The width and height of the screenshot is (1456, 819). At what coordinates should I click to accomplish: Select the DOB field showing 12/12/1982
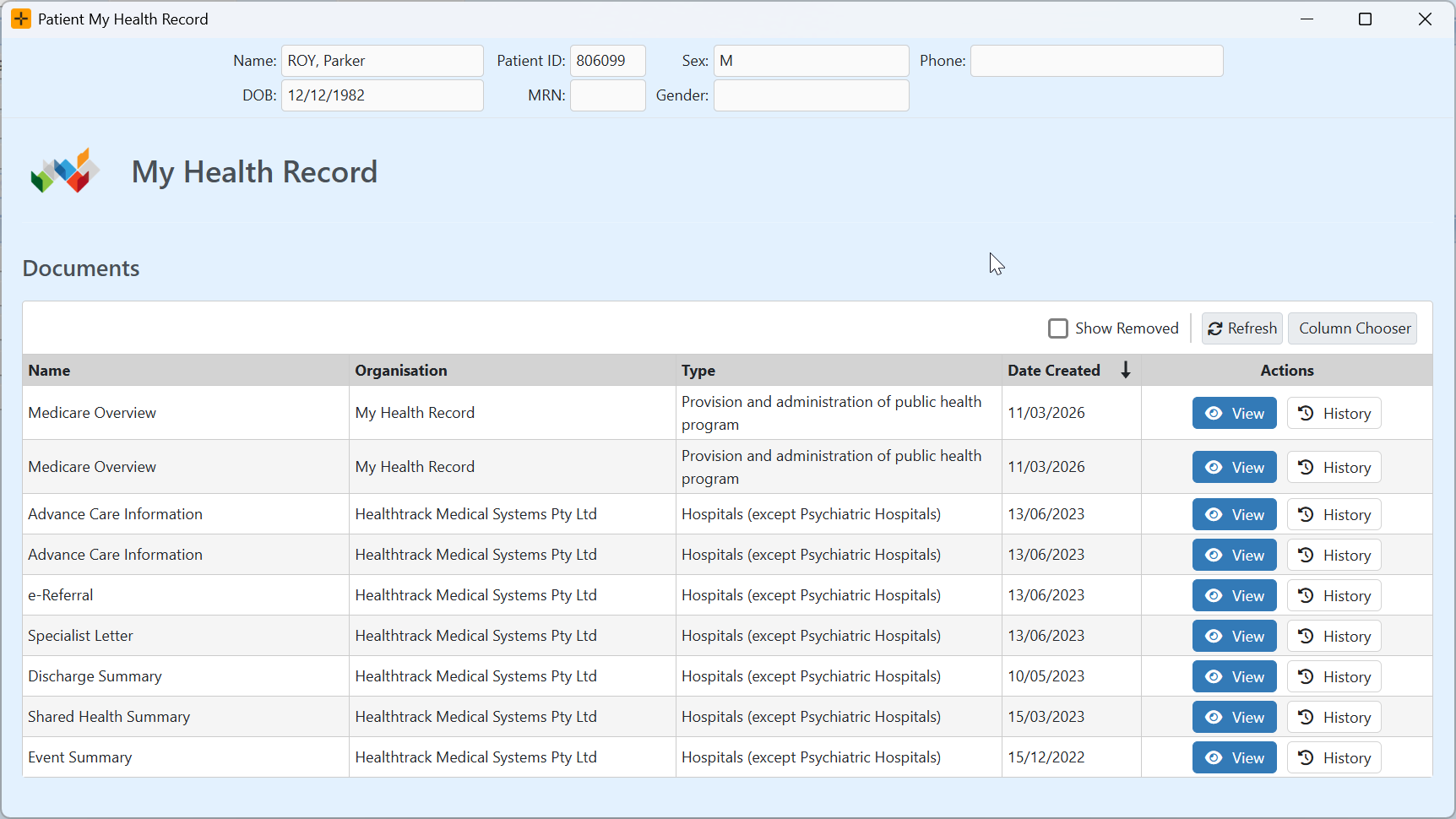(383, 95)
